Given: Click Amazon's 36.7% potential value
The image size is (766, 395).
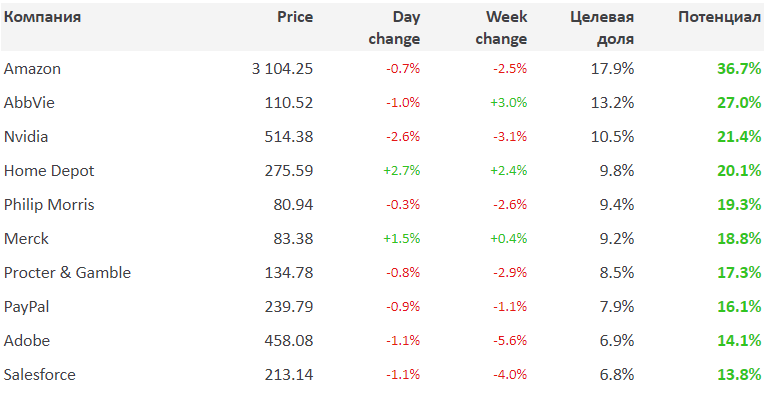Looking at the screenshot, I should [739, 69].
